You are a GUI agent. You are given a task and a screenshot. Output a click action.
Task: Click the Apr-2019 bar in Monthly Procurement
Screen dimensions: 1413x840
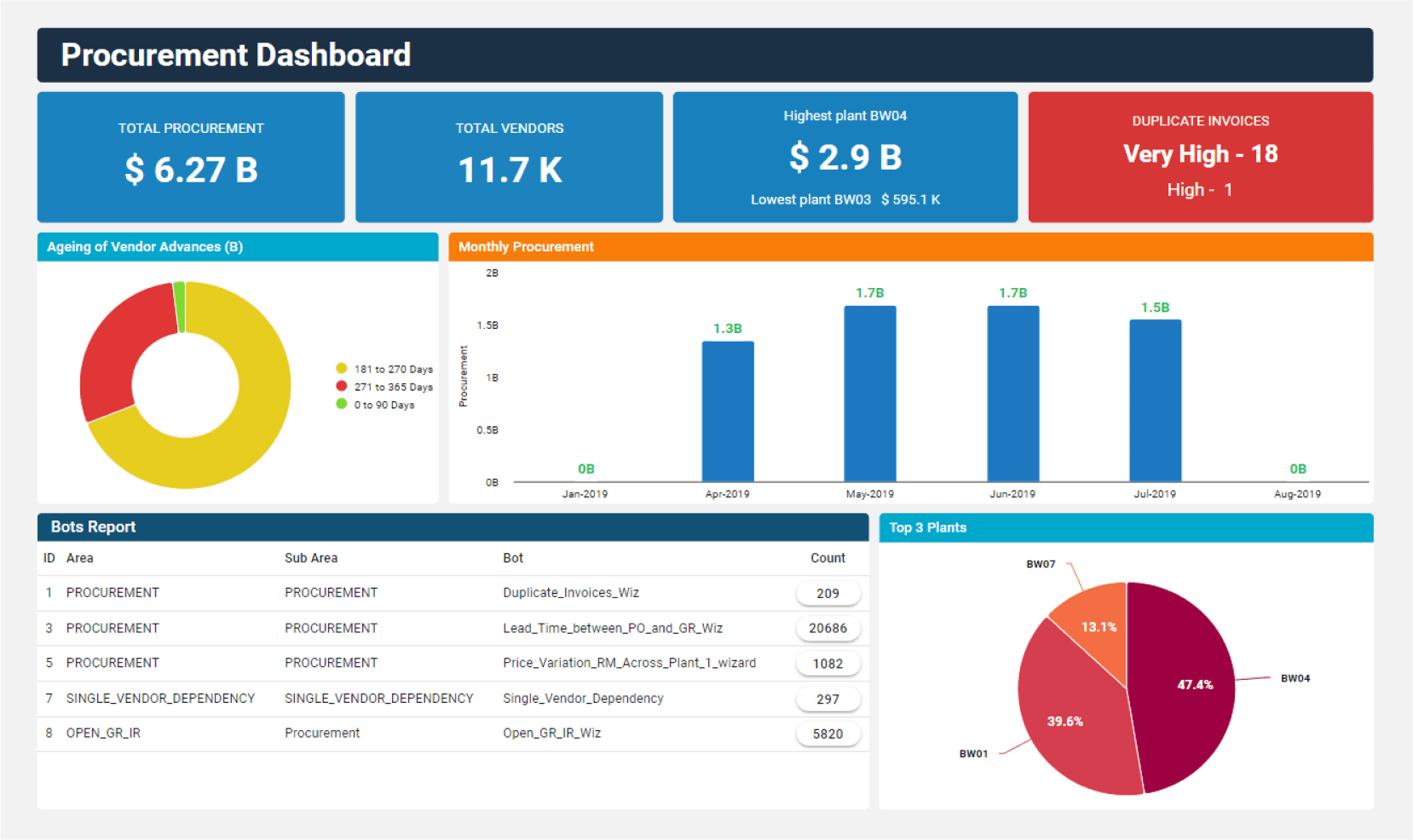tap(728, 411)
